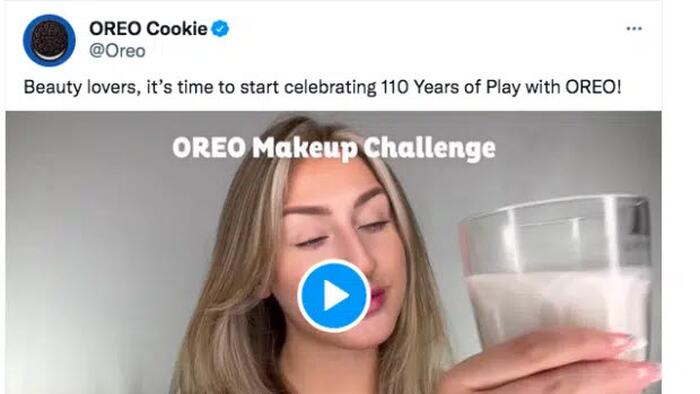Click the word 'Makeup' in the video overlay
Image resolution: width=700 pixels, height=394 pixels.
pos(304,148)
